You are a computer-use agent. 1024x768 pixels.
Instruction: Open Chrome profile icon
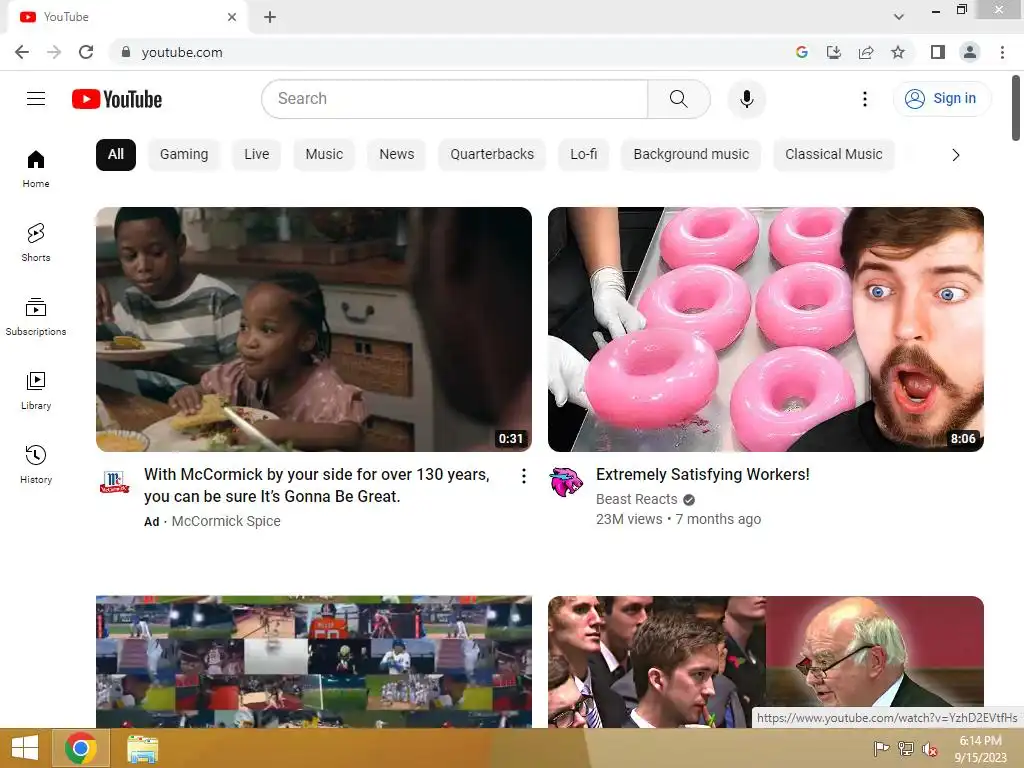(x=970, y=52)
